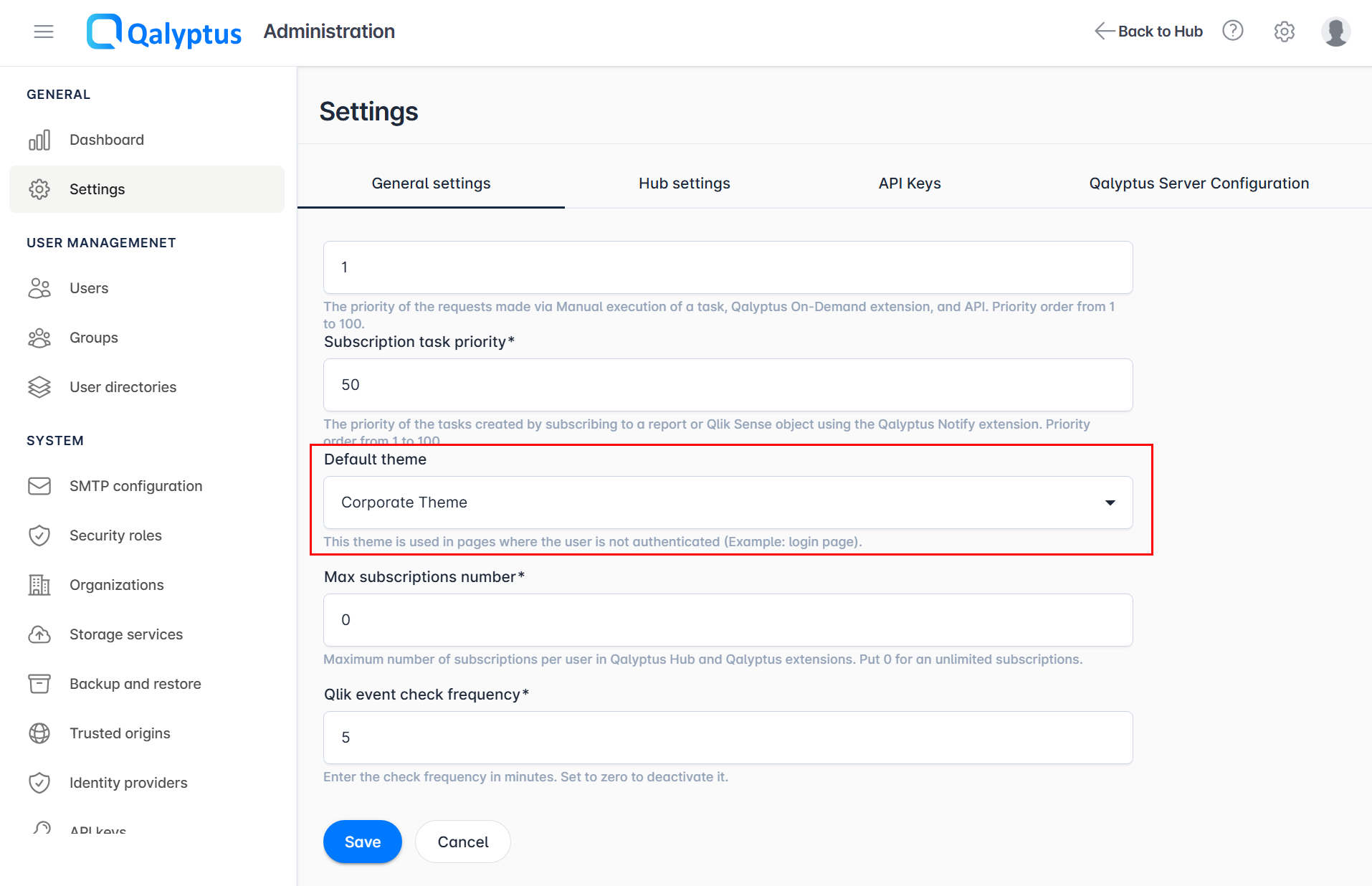The width and height of the screenshot is (1372, 886).
Task: Open the help question mark icon
Action: pos(1232,31)
